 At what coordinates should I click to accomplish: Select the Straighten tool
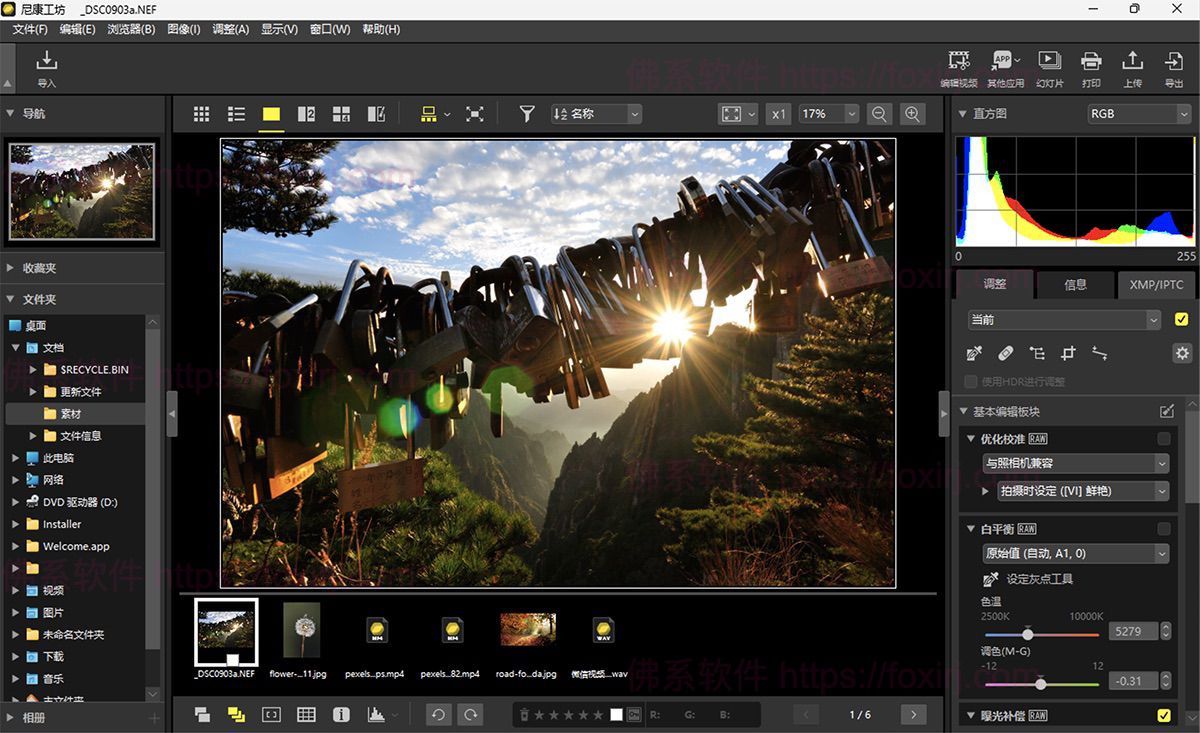point(1100,353)
